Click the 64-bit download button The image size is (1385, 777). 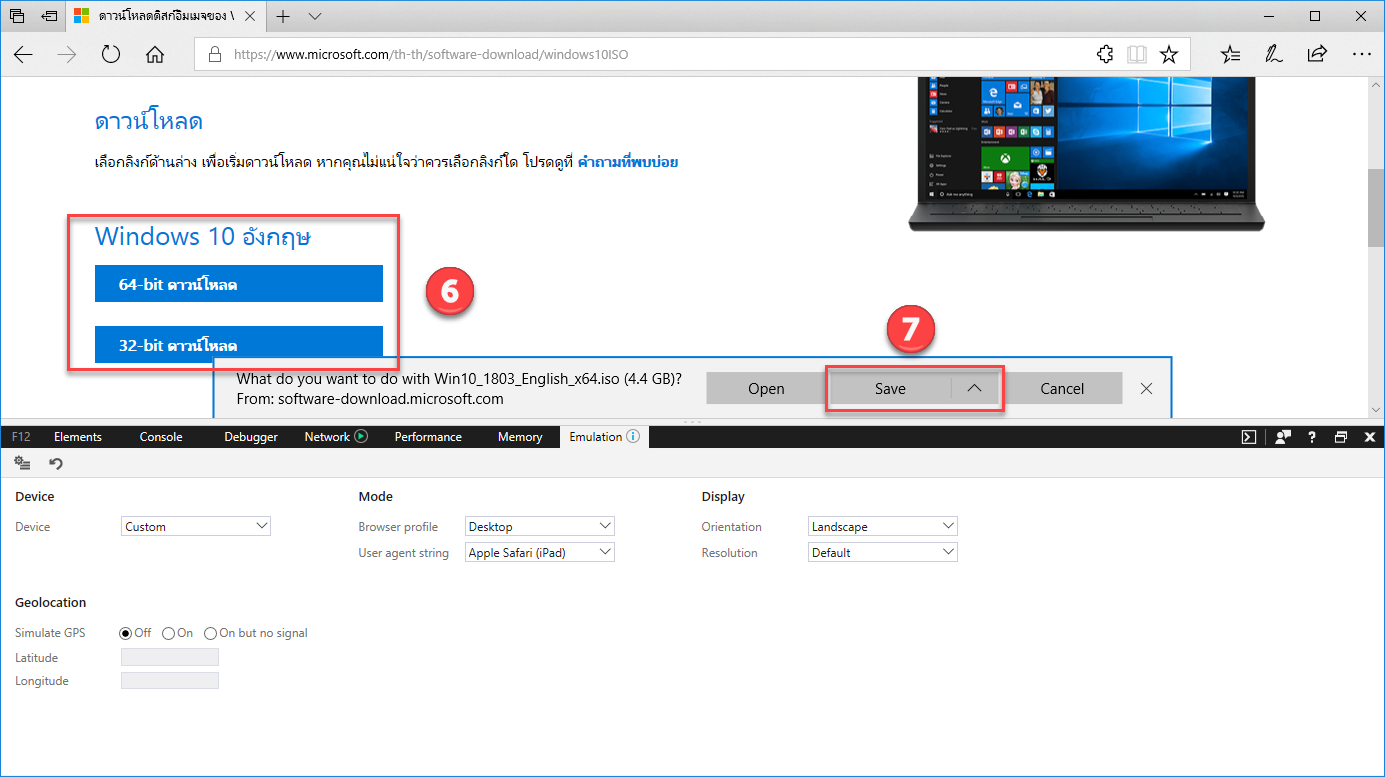coord(239,284)
